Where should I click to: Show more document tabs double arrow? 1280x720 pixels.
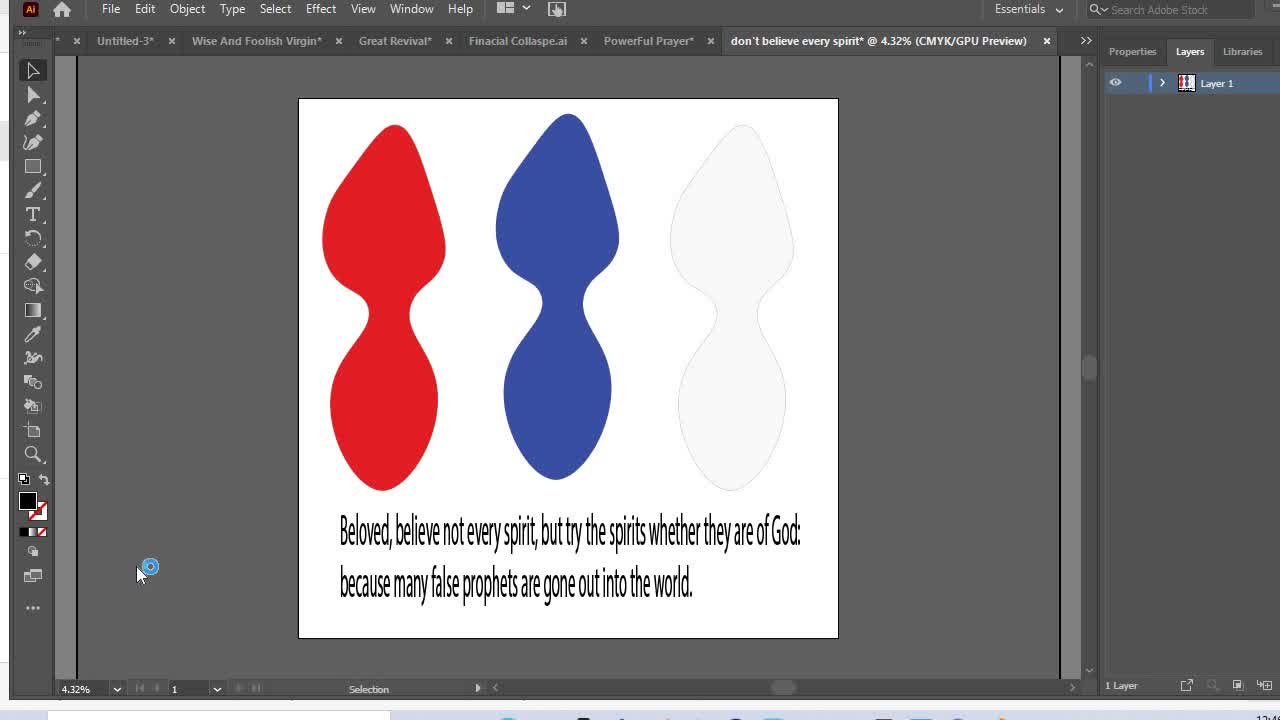1086,41
